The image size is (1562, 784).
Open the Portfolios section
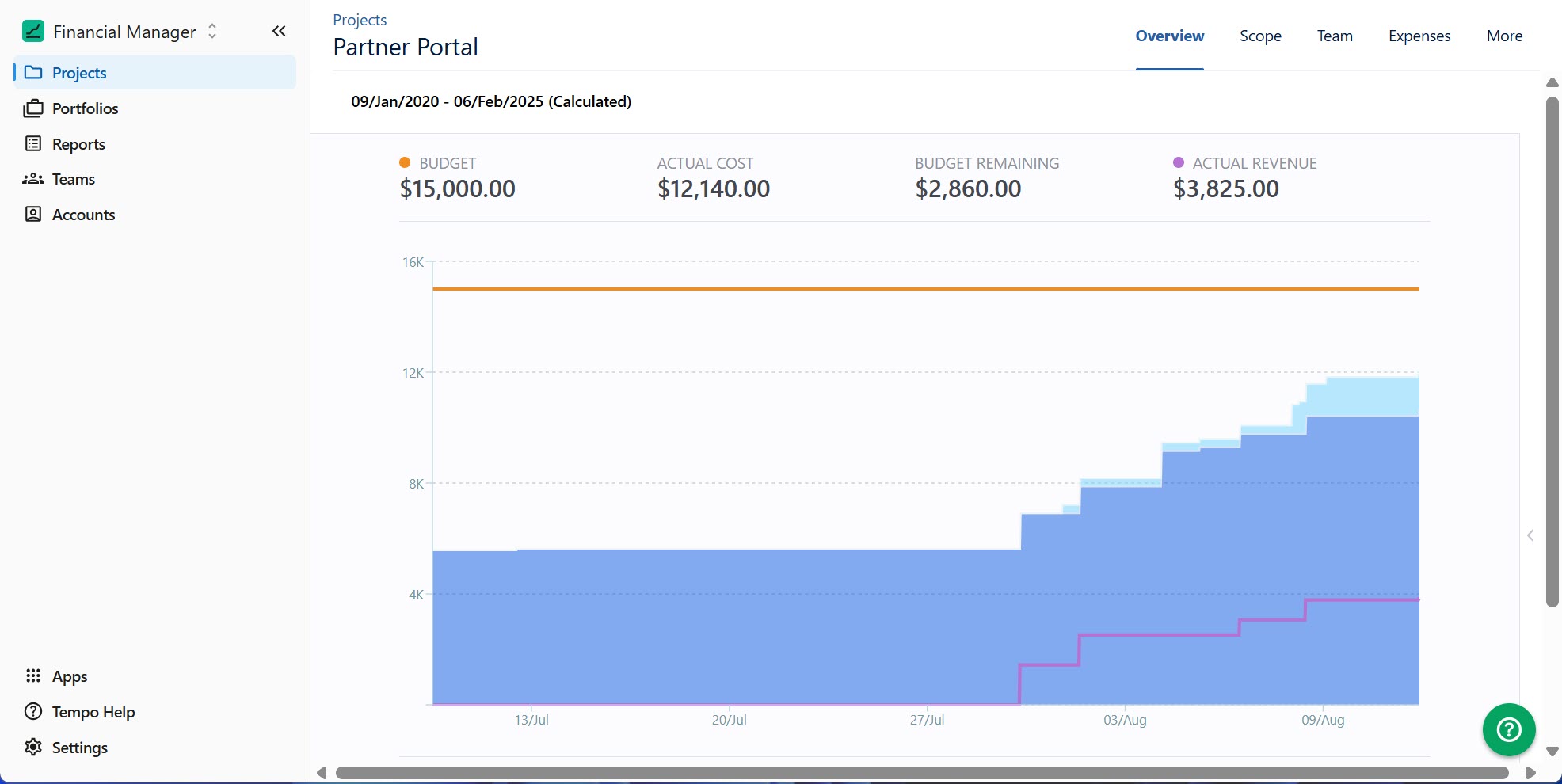[85, 108]
